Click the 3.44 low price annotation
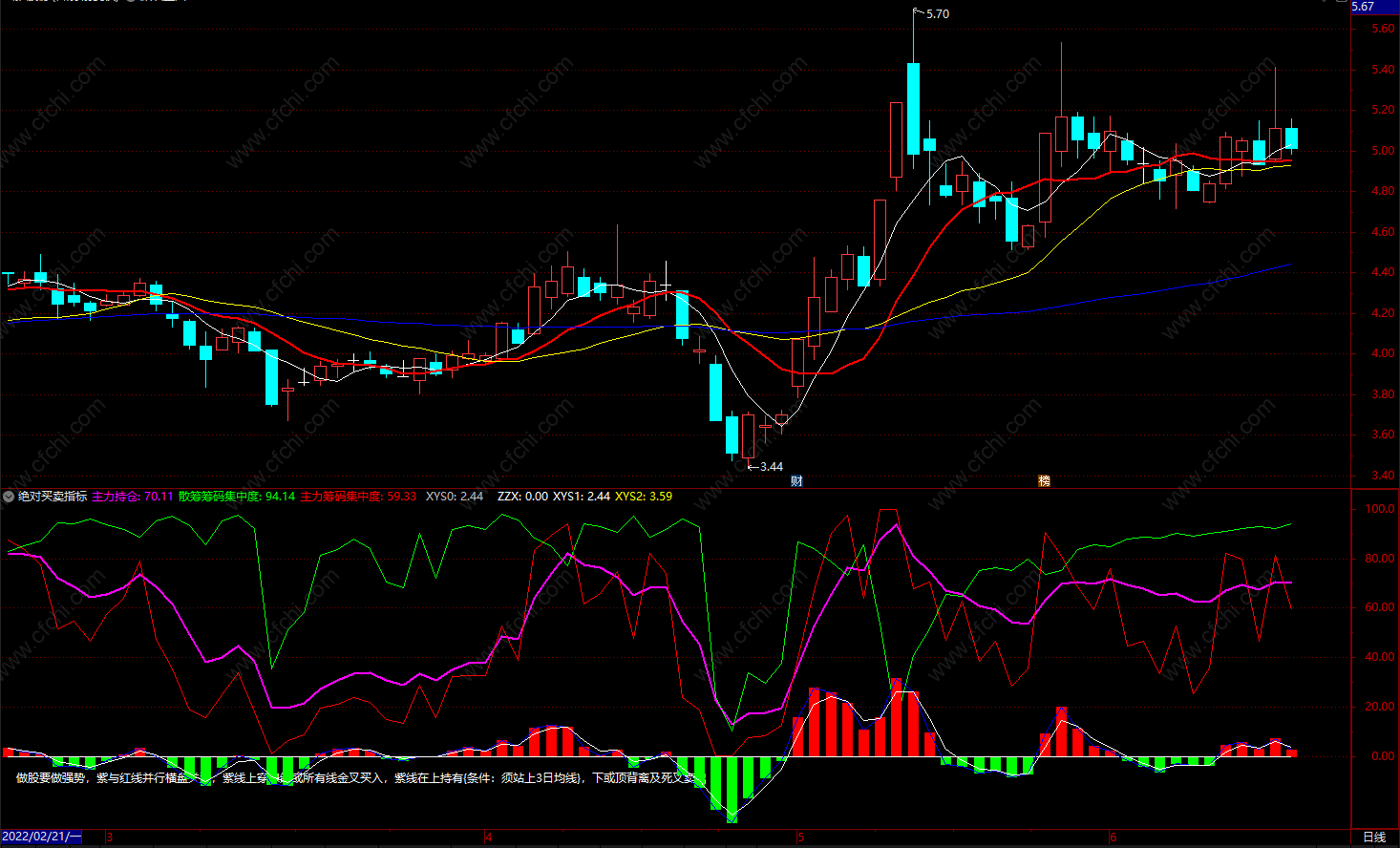The width and height of the screenshot is (1400, 848). point(771,467)
